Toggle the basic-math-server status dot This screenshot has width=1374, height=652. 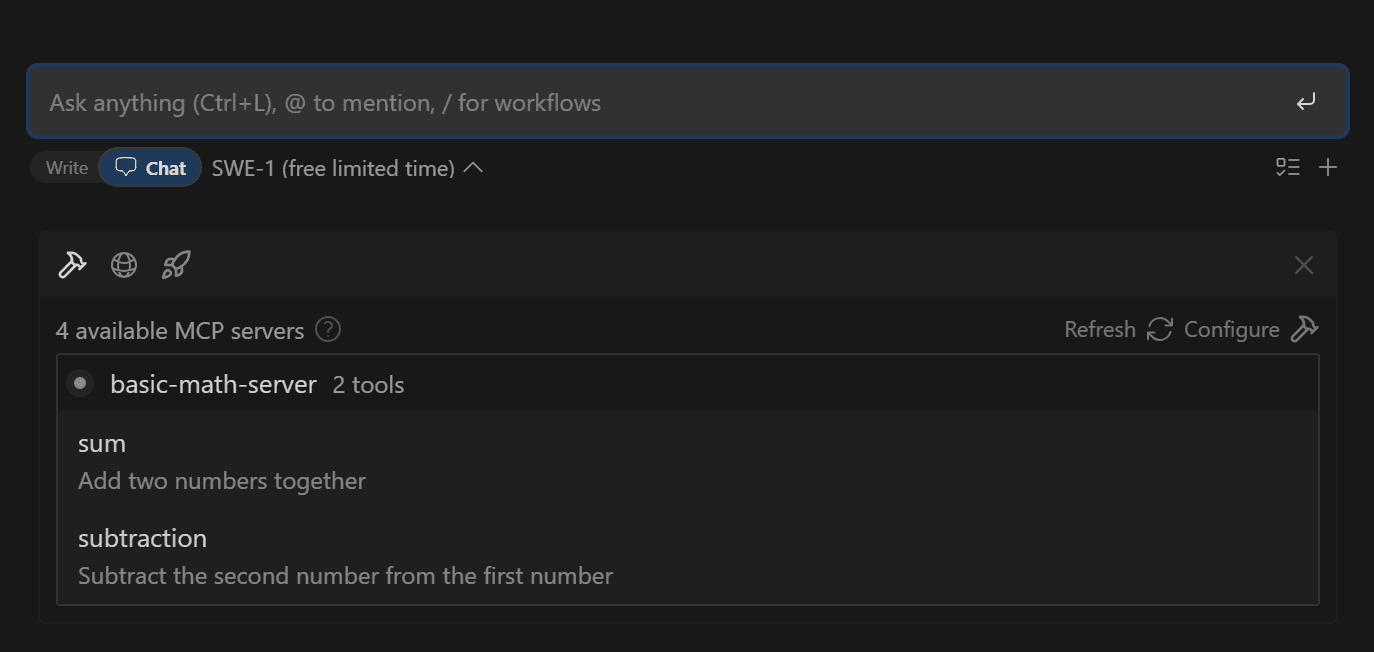pyautogui.click(x=80, y=383)
